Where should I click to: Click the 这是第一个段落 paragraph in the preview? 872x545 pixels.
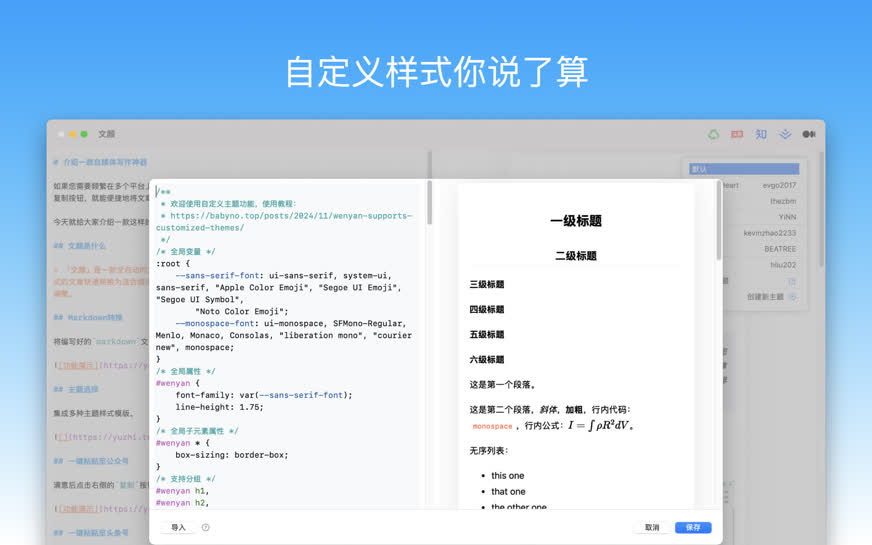(x=503, y=385)
